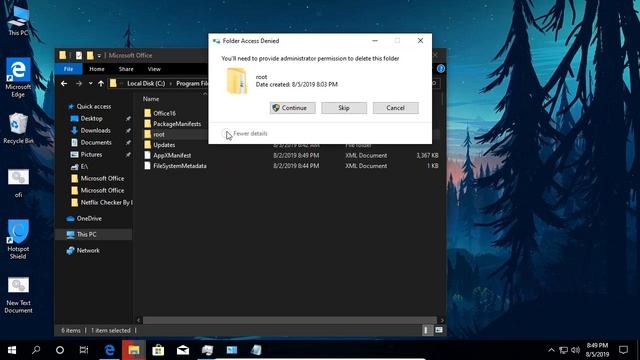Screen dimensions: 640x360
Task: Open Pictures in Quick access
Action: [91, 155]
